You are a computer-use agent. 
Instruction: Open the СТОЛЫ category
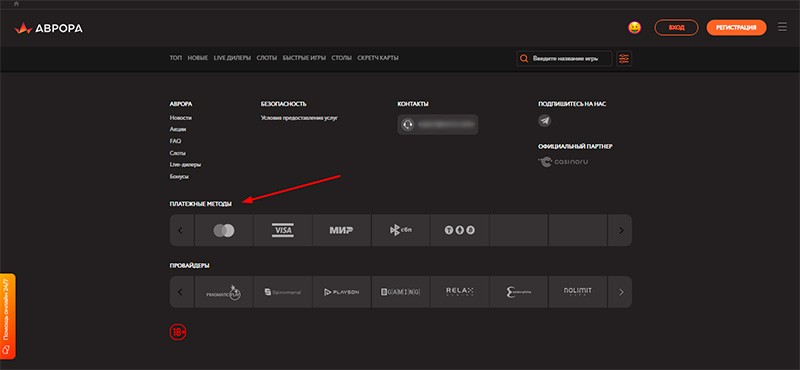(x=341, y=58)
